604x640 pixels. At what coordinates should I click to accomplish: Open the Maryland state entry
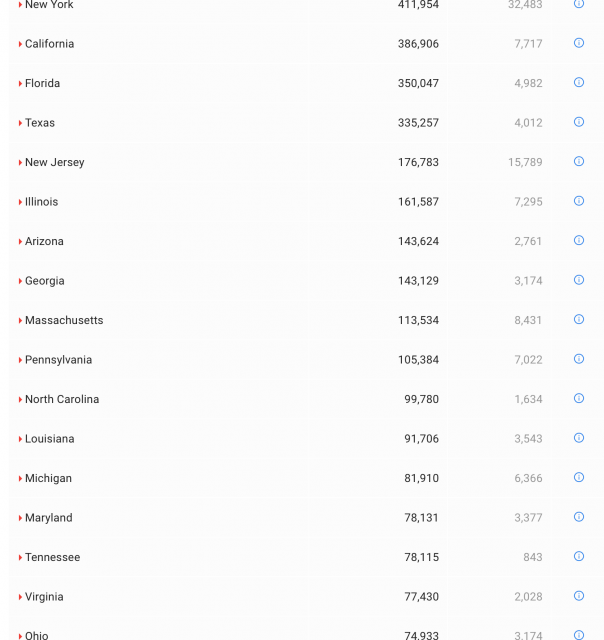coord(48,518)
